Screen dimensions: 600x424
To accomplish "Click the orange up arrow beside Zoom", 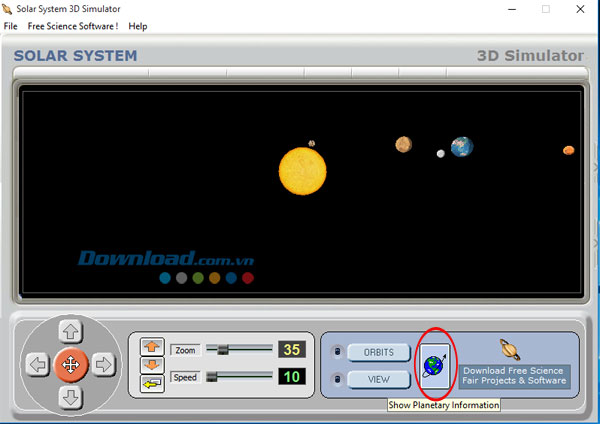I will [152, 347].
